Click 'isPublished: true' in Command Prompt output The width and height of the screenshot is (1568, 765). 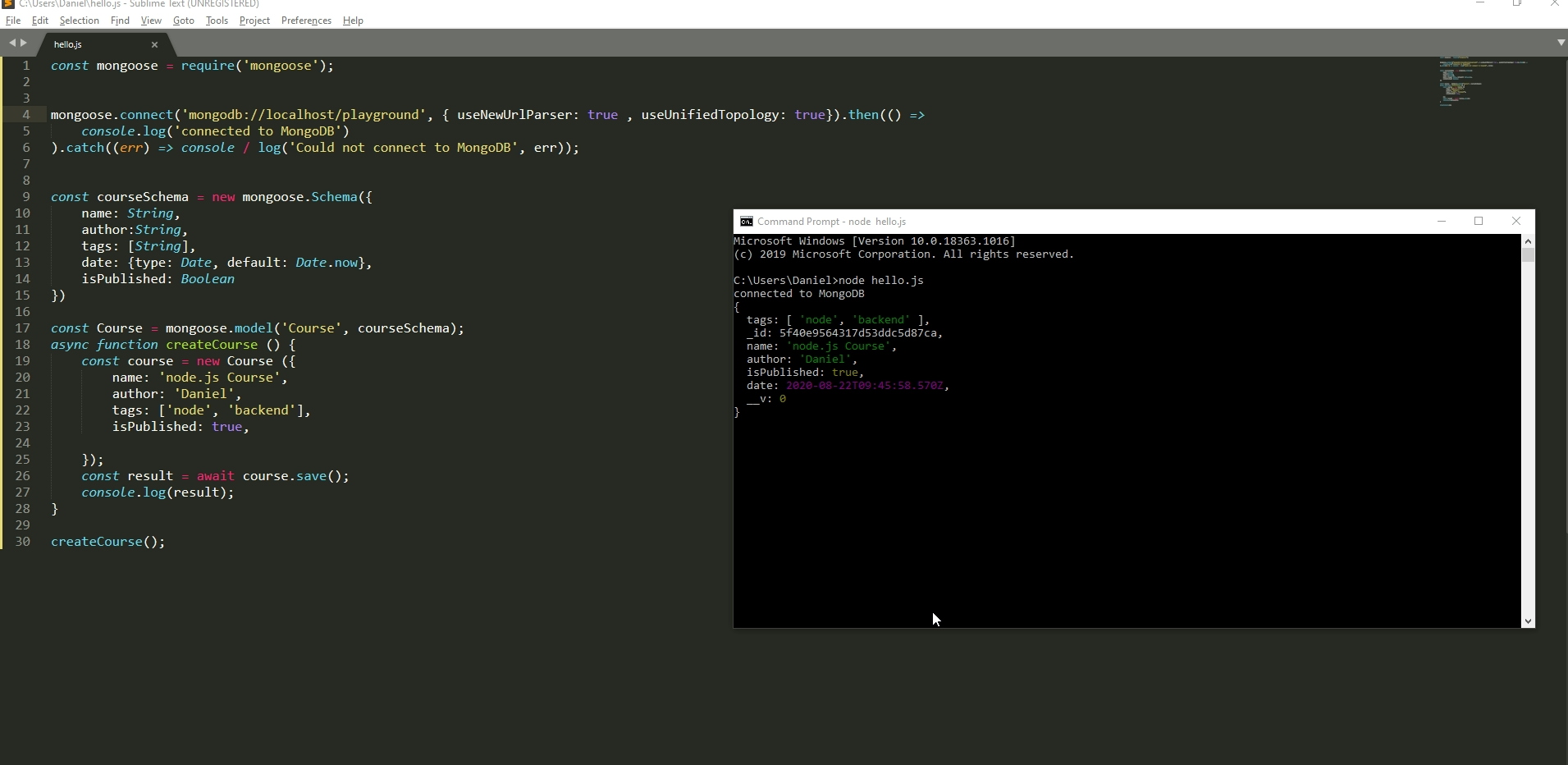pyautogui.click(x=802, y=373)
